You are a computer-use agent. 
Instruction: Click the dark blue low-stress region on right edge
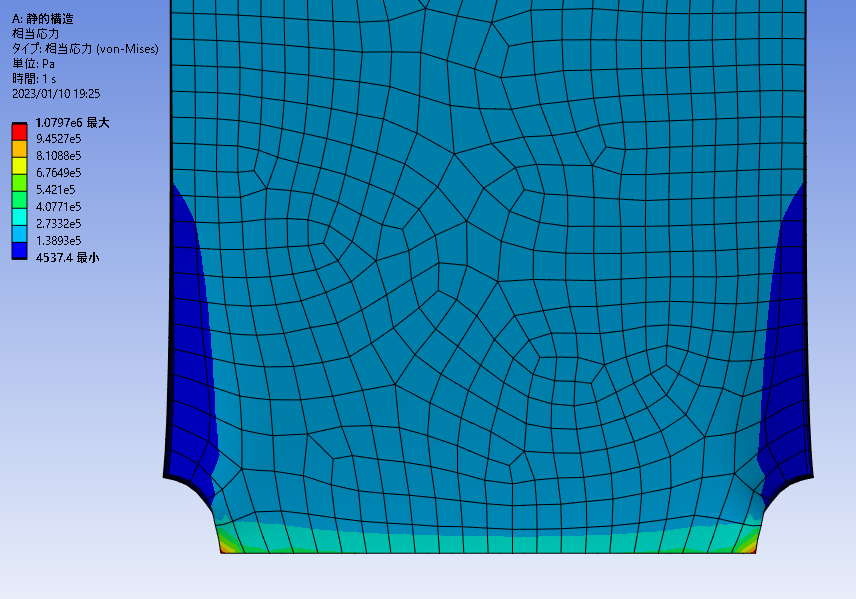(784, 349)
